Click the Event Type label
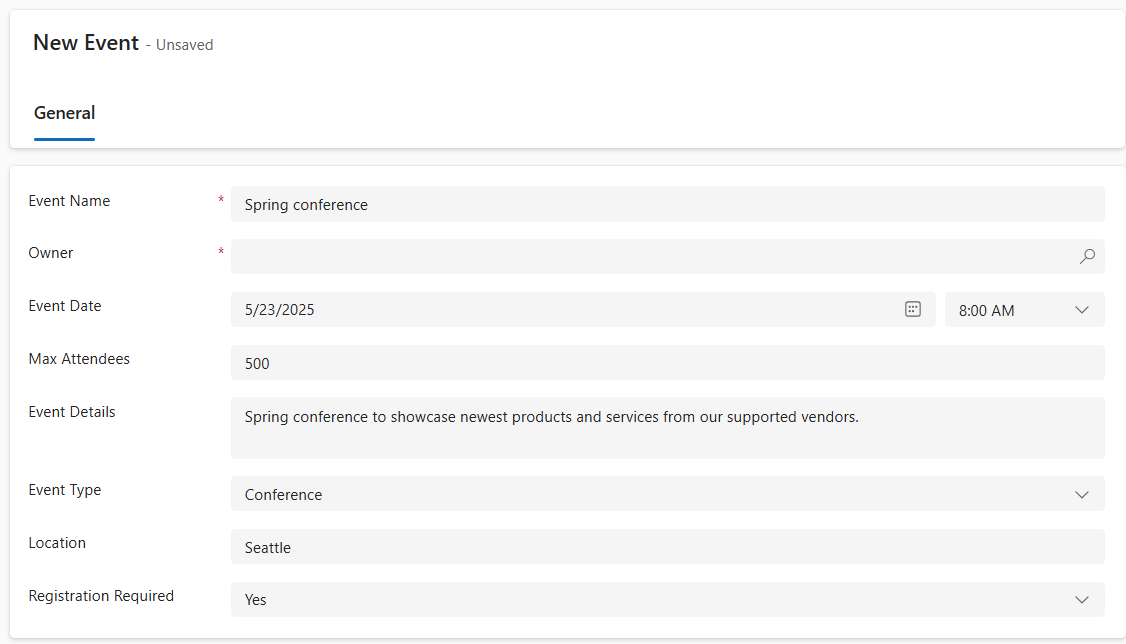 pyautogui.click(x=65, y=490)
